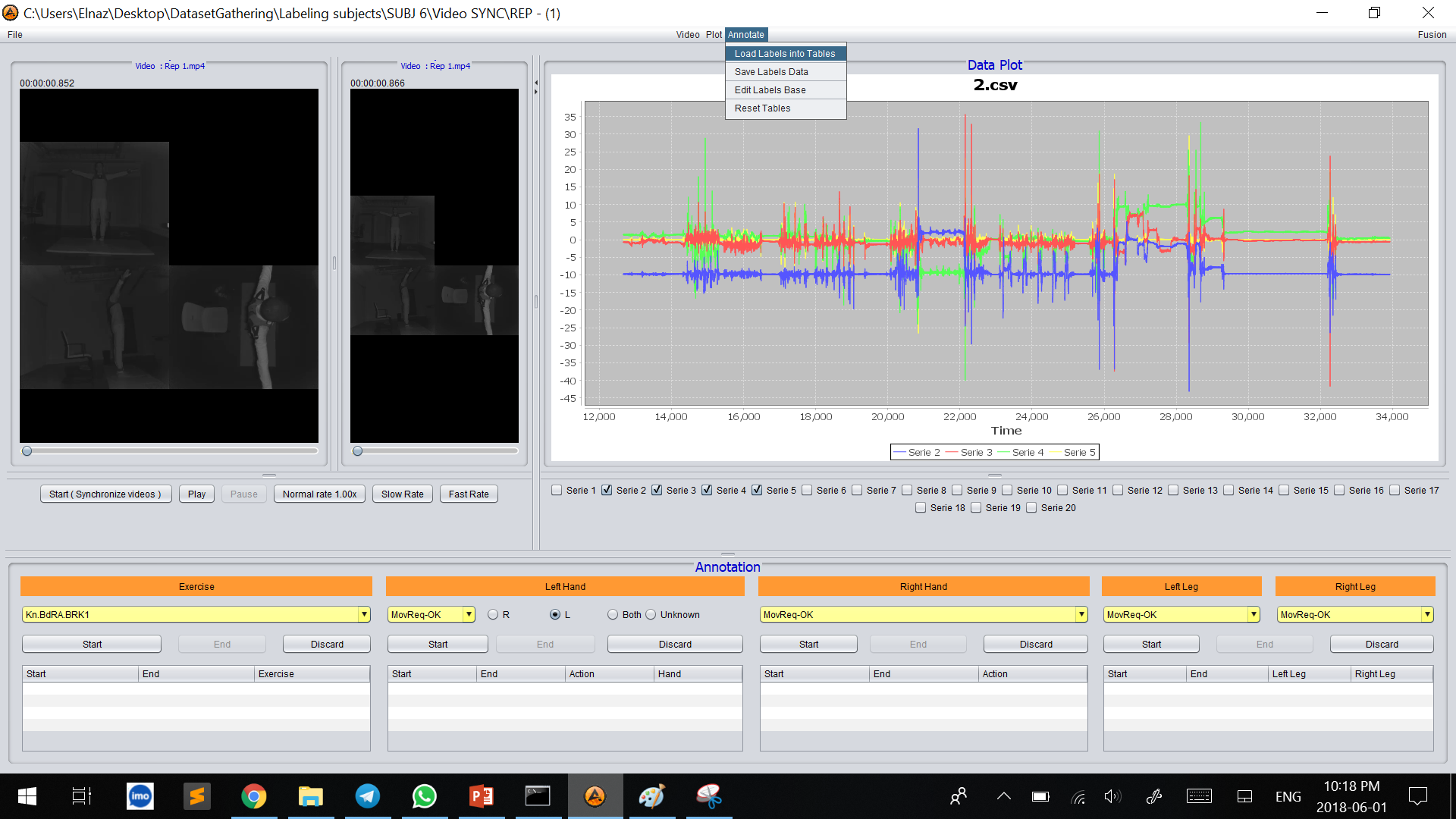The image size is (1456, 819).
Task: Open PowerPoint from the taskbar
Action: tap(482, 796)
